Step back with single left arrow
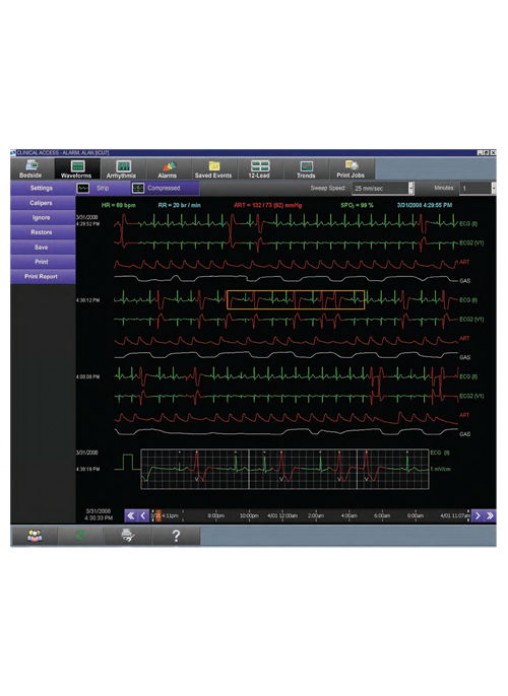Screen dimensions: 508x696 [143, 516]
